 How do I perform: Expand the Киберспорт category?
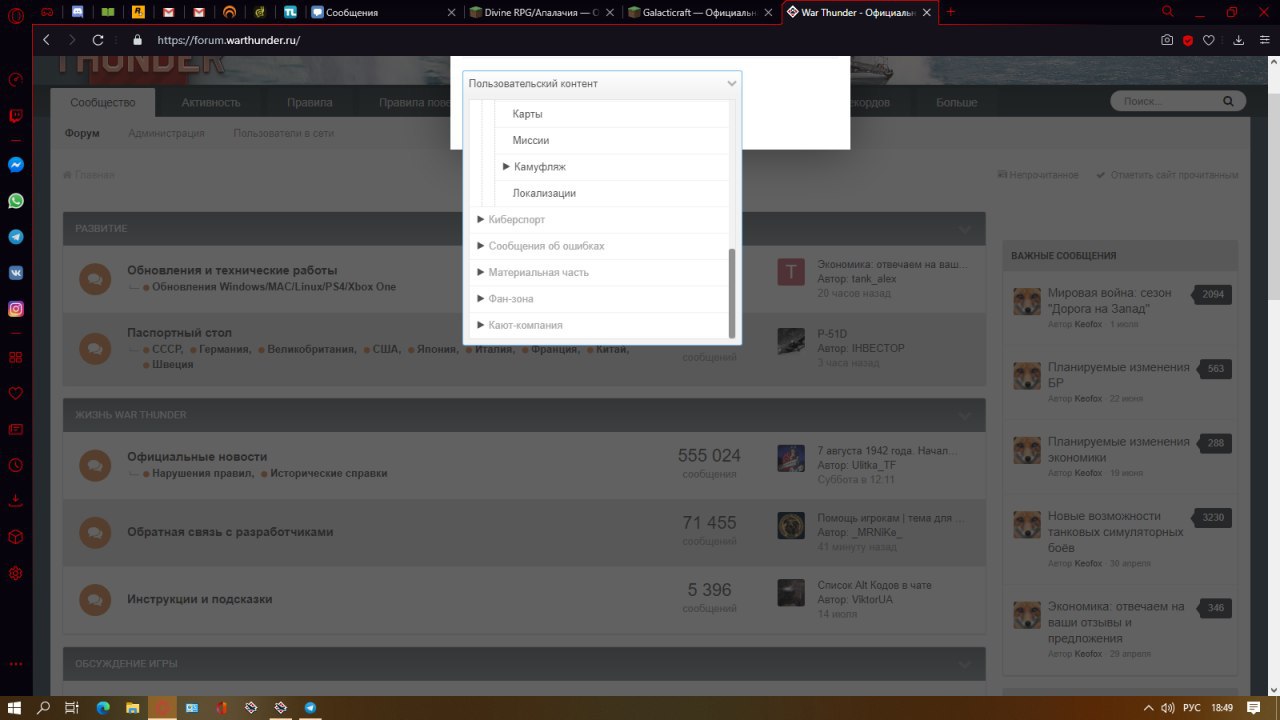click(x=481, y=219)
